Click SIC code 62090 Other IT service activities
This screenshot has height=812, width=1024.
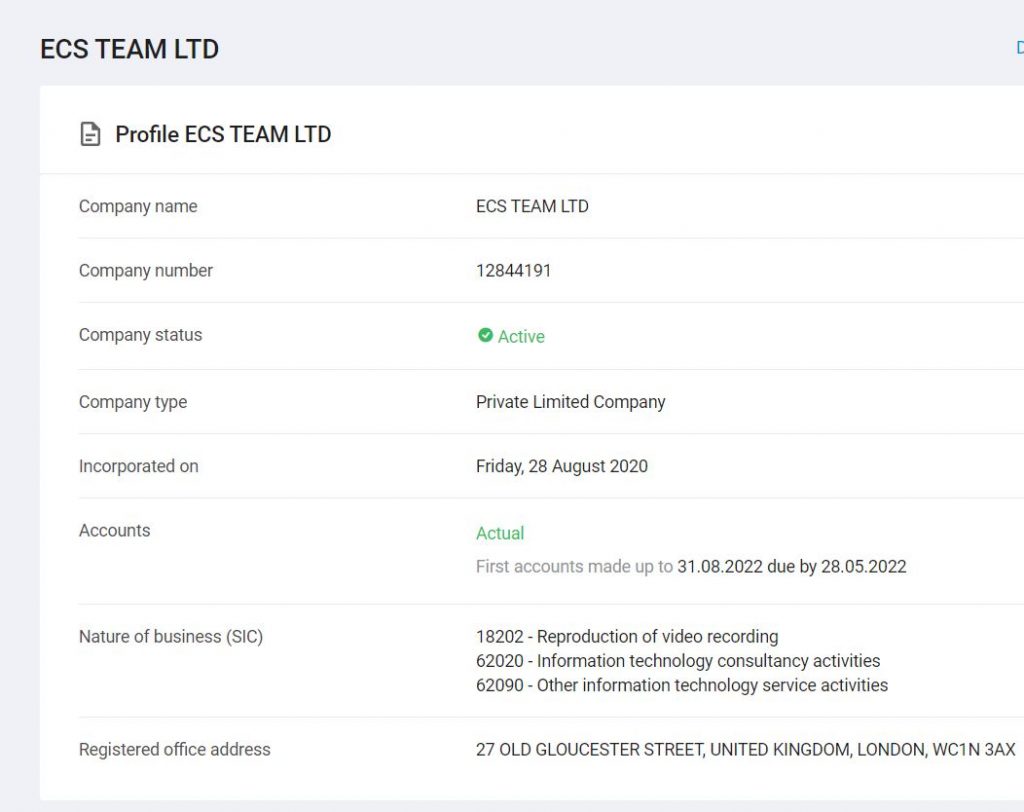tap(682, 685)
